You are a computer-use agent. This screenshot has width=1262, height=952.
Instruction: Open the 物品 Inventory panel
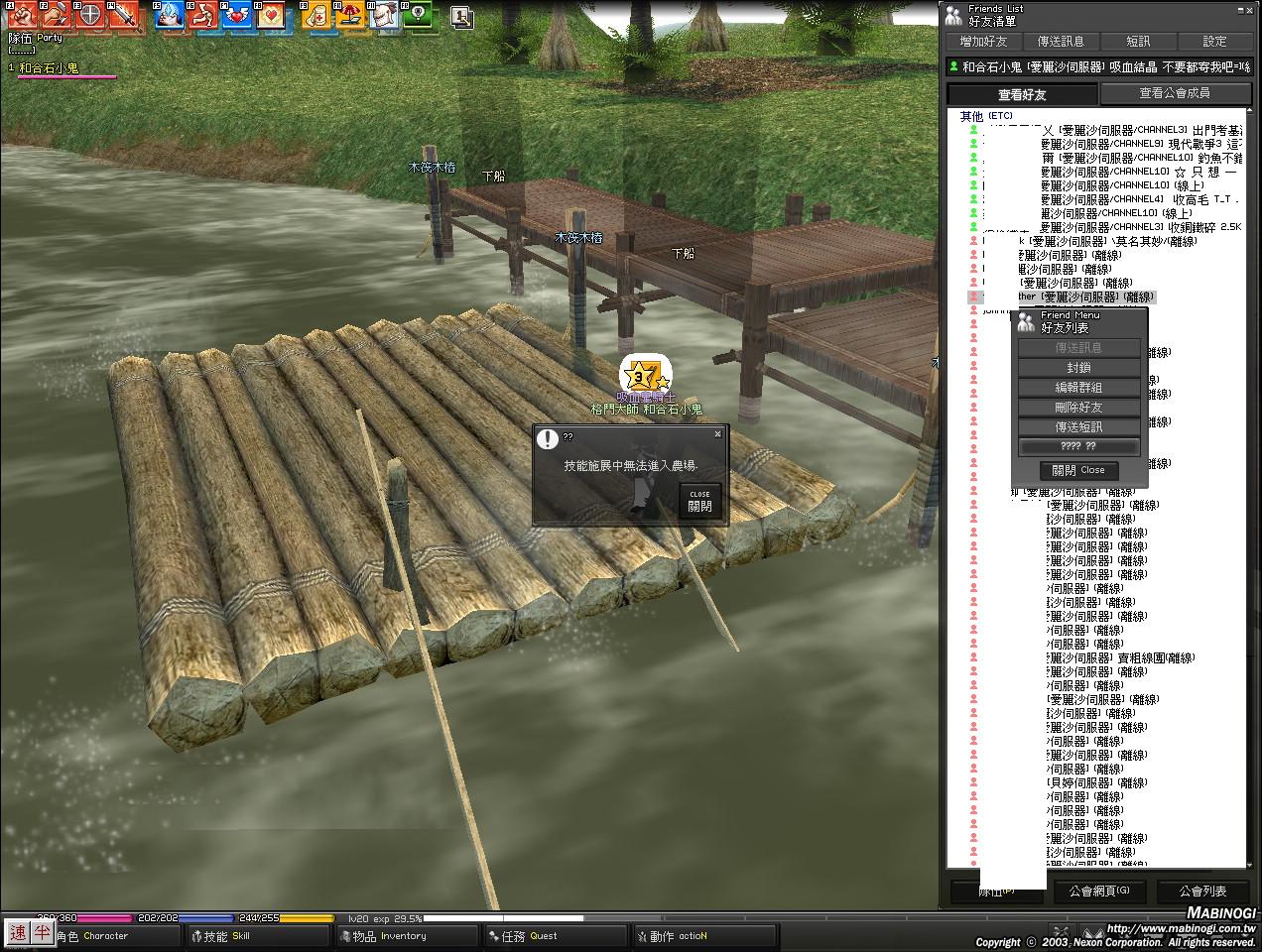389,936
